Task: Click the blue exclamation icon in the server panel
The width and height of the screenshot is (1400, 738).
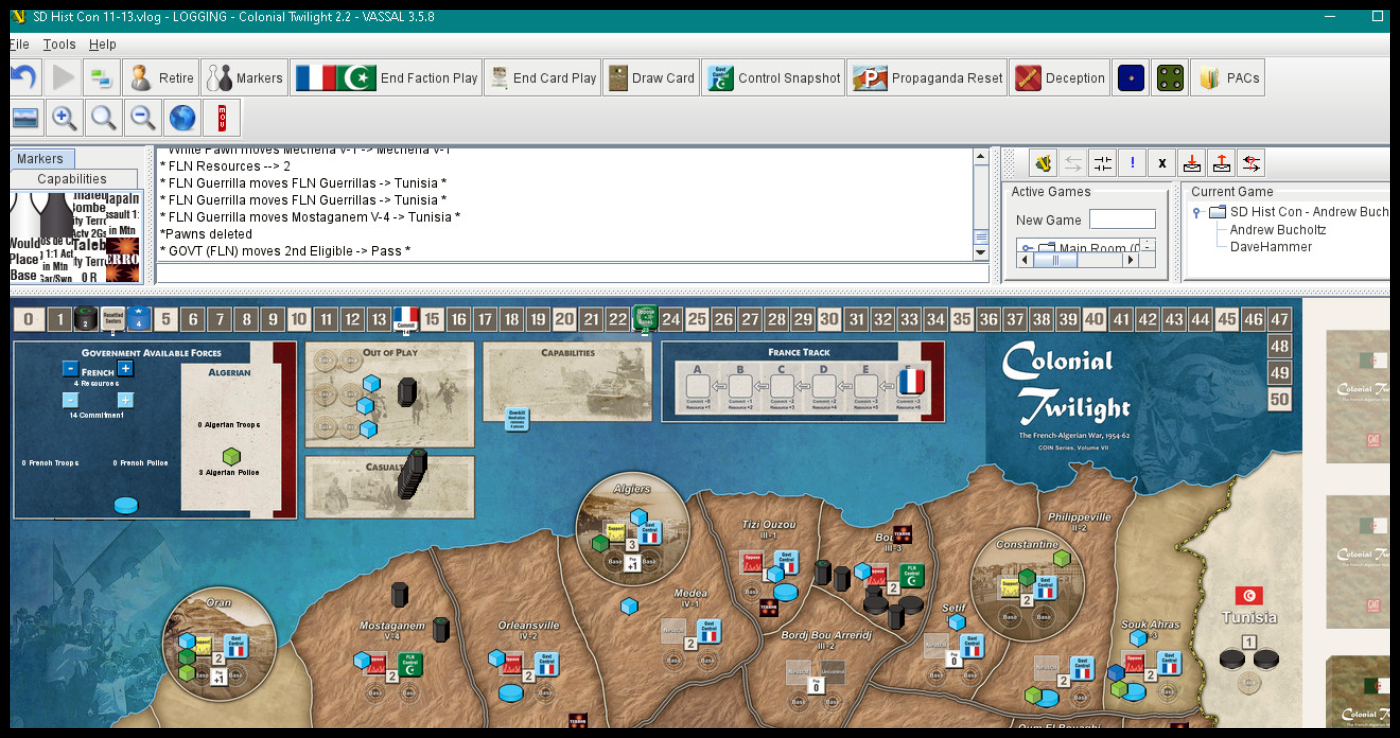Action: coord(1132,163)
